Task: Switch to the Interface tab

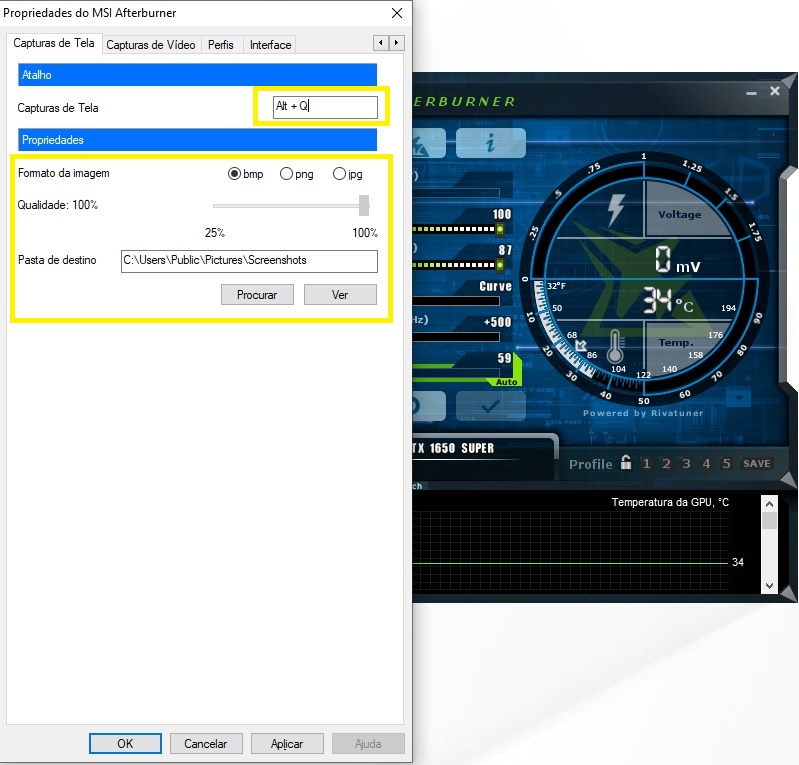Action: [271, 45]
